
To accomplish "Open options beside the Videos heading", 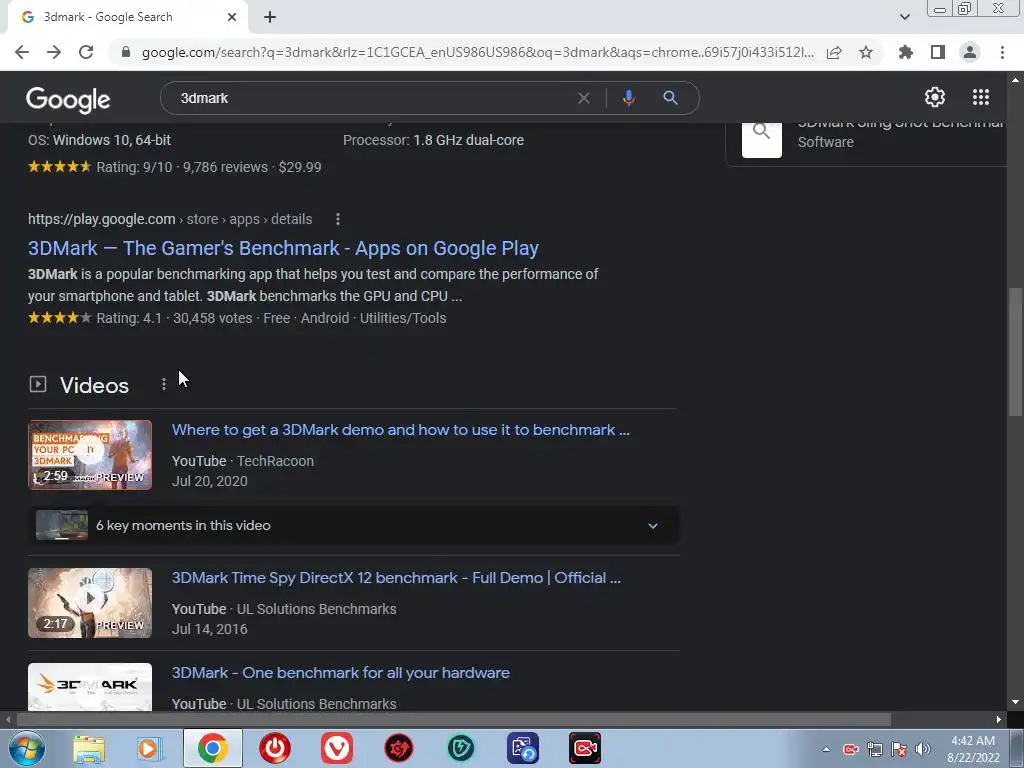I will (x=163, y=385).
